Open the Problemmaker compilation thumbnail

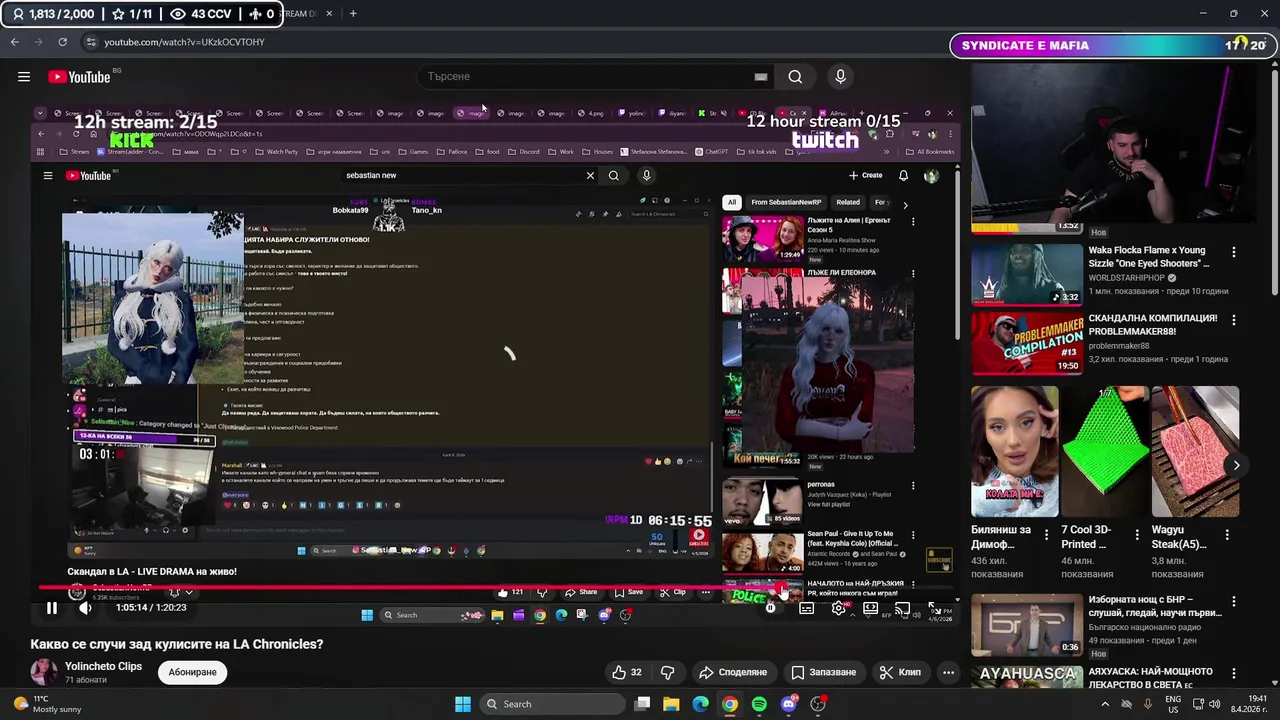(x=1027, y=343)
